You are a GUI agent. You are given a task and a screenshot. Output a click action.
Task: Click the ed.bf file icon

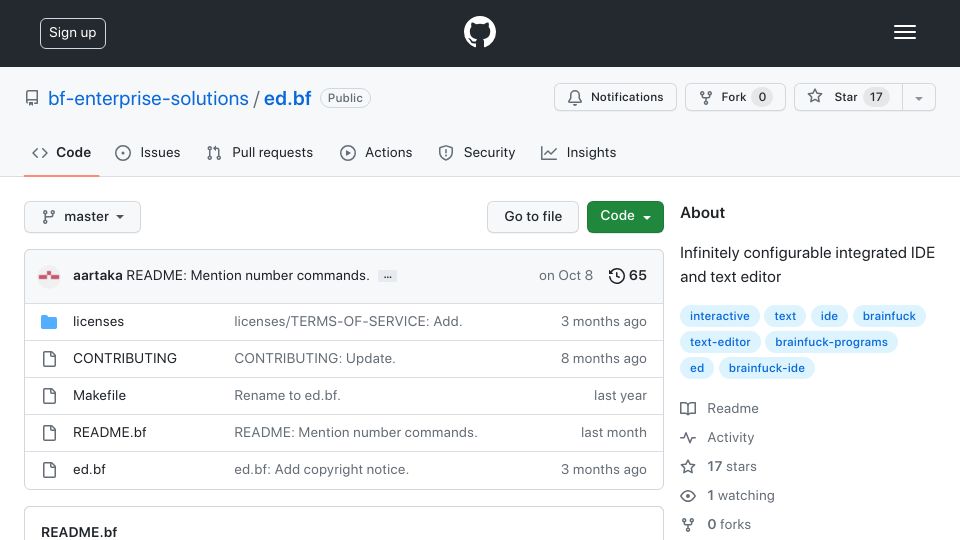pyautogui.click(x=50, y=470)
